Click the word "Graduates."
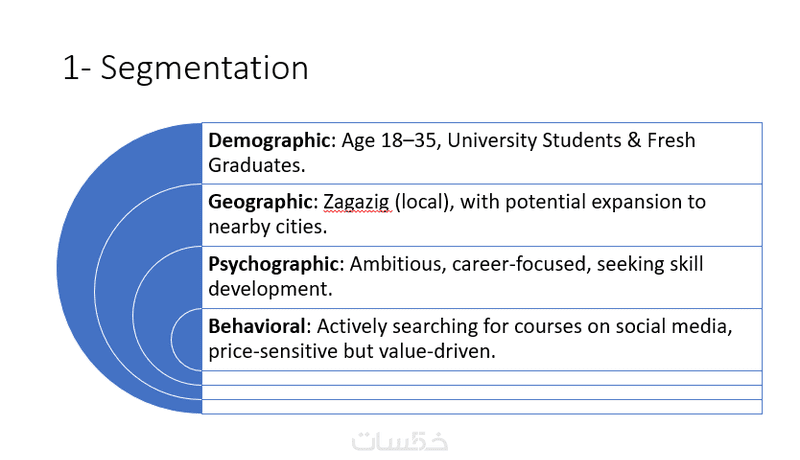Image resolution: width=800 pixels, height=460 pixels. [255, 164]
